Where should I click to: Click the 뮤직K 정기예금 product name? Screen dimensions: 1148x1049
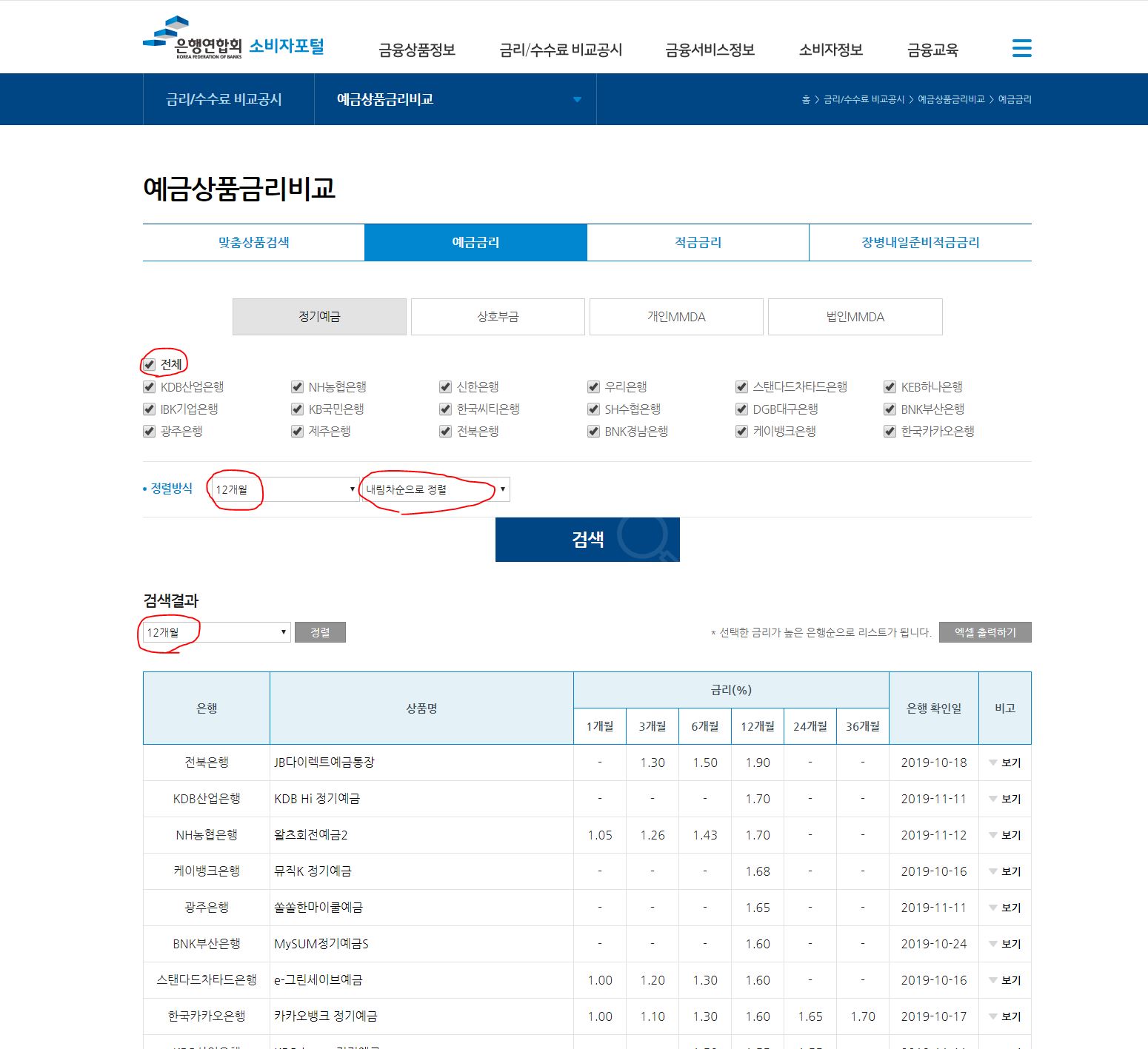(313, 871)
